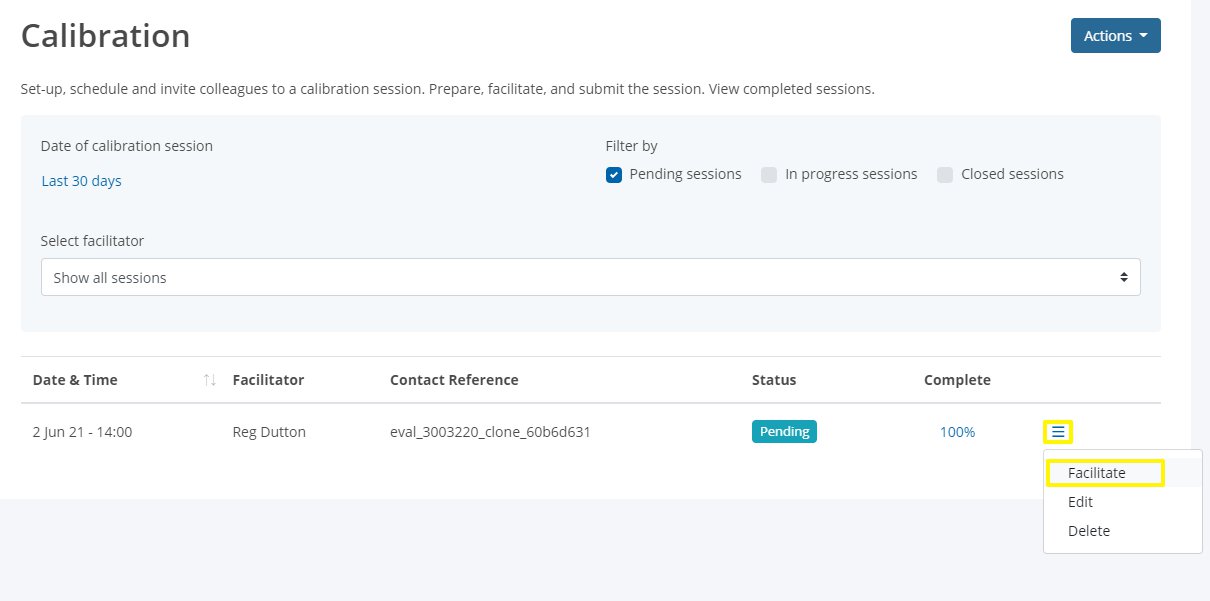The image size is (1210, 601).
Task: Click the Complete column header
Action: point(957,380)
